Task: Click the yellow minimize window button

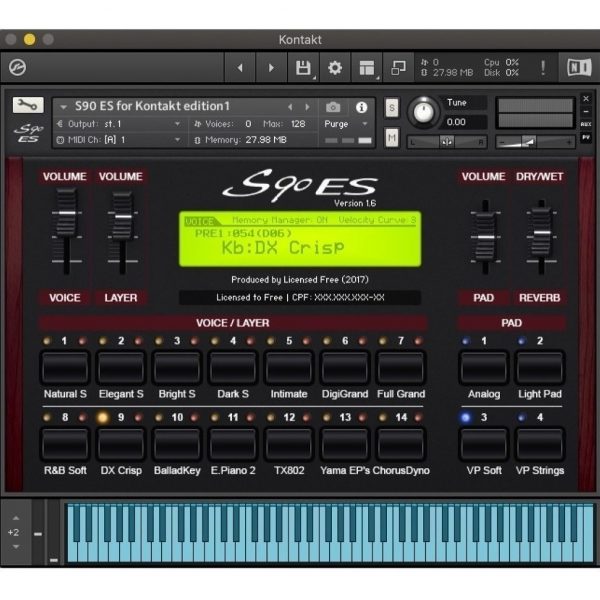Action: [29, 39]
